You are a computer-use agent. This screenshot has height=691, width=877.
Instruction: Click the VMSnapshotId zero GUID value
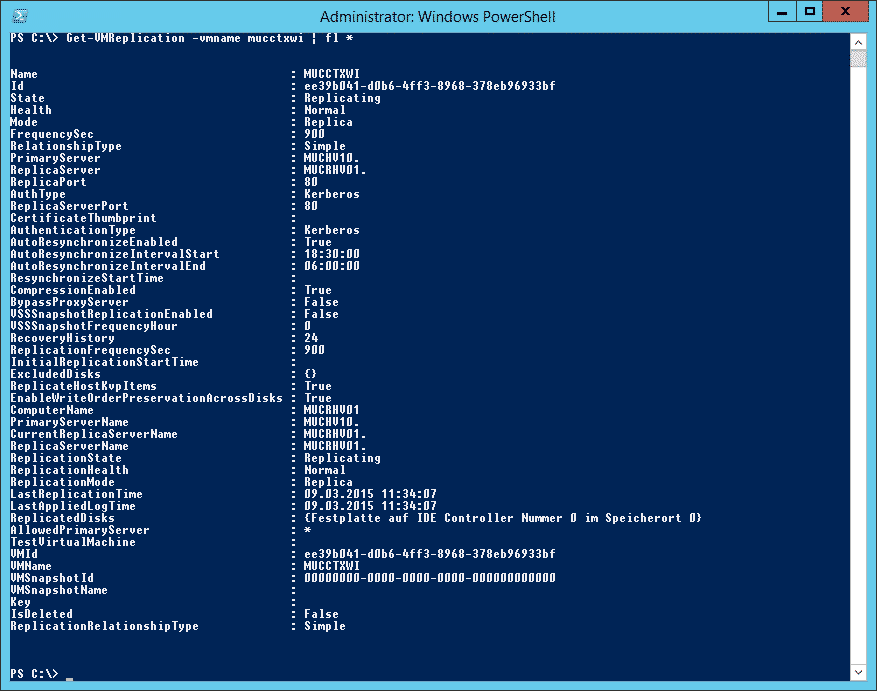[x=430, y=578]
